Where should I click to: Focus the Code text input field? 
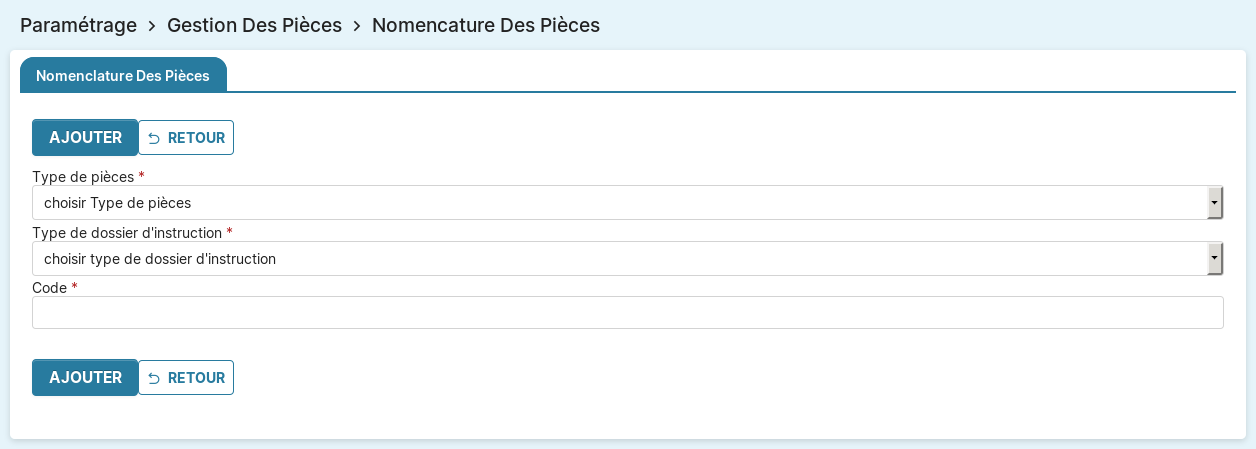[x=627, y=312]
